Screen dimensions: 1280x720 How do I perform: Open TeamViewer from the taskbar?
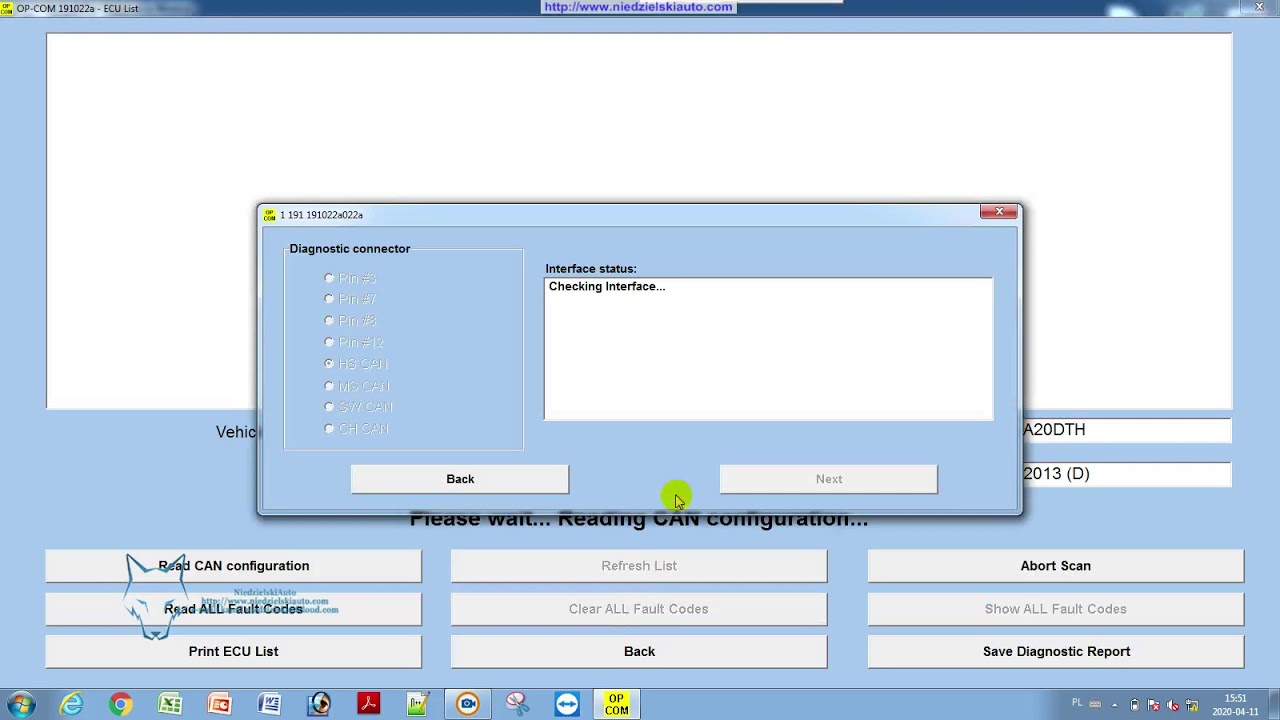tap(567, 704)
